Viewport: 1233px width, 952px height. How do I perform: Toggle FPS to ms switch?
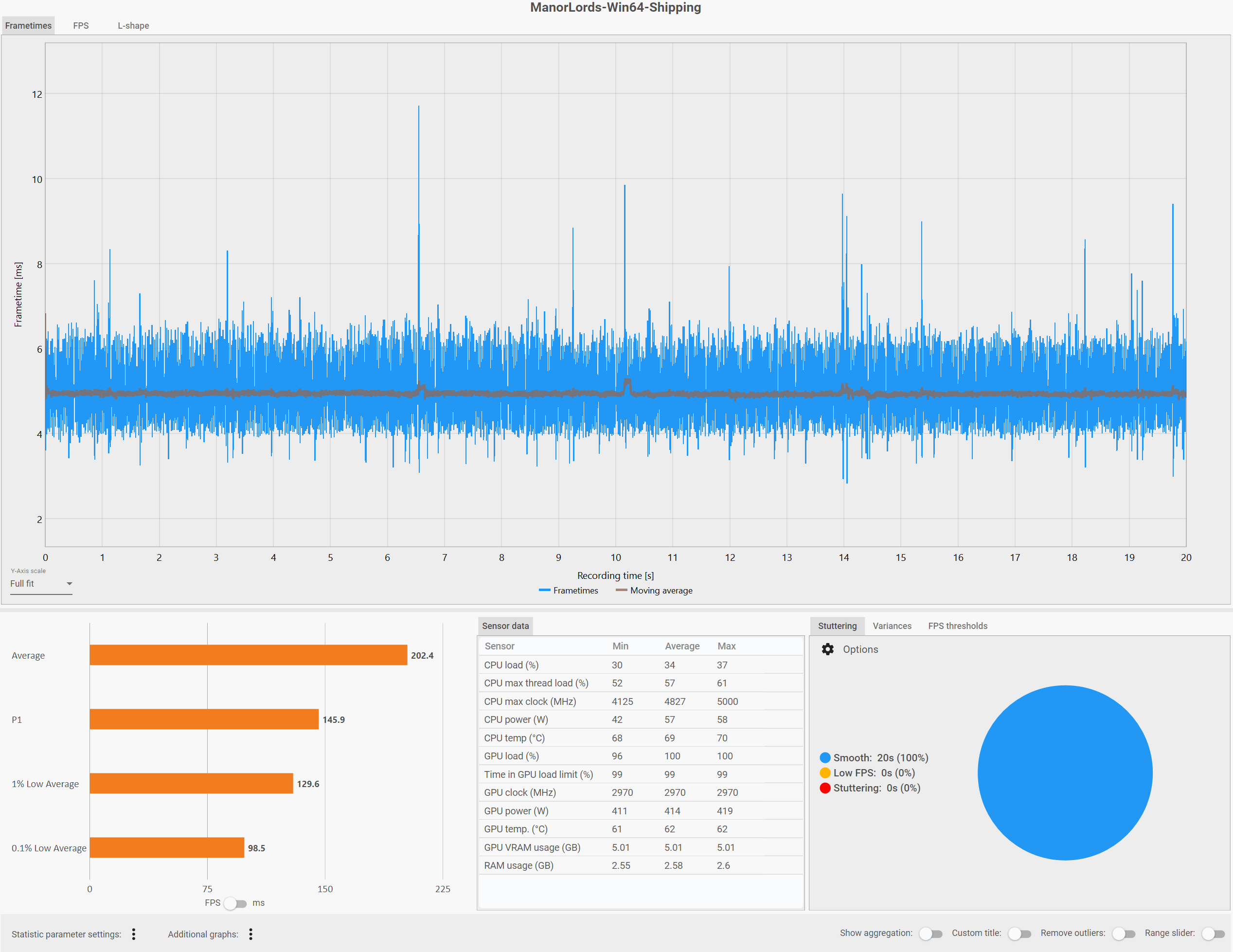click(235, 903)
